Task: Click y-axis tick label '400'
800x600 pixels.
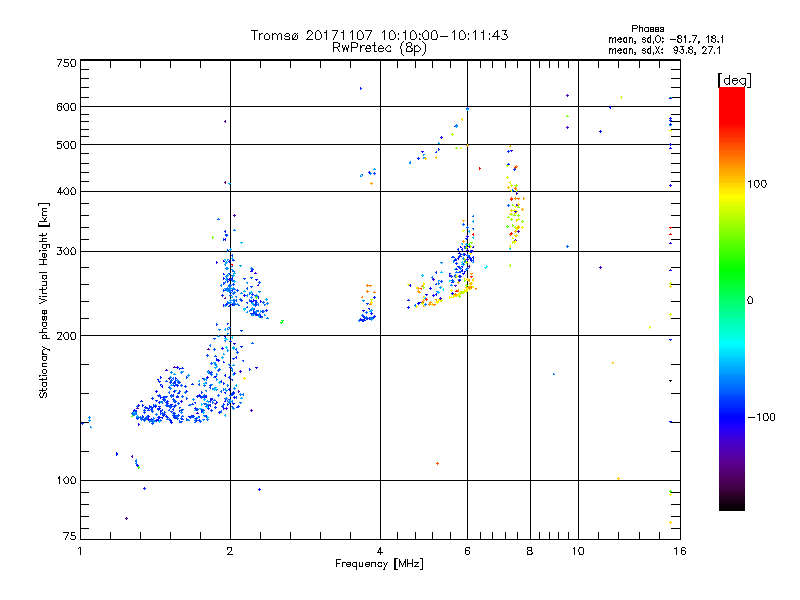Action: coord(66,192)
